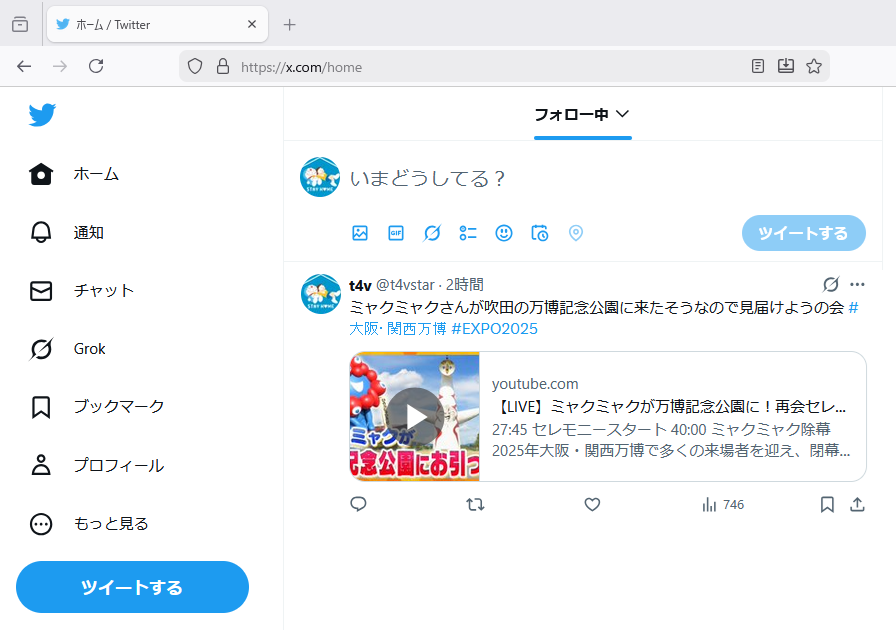
Task: Open the GIF picker icon
Action: [396, 233]
